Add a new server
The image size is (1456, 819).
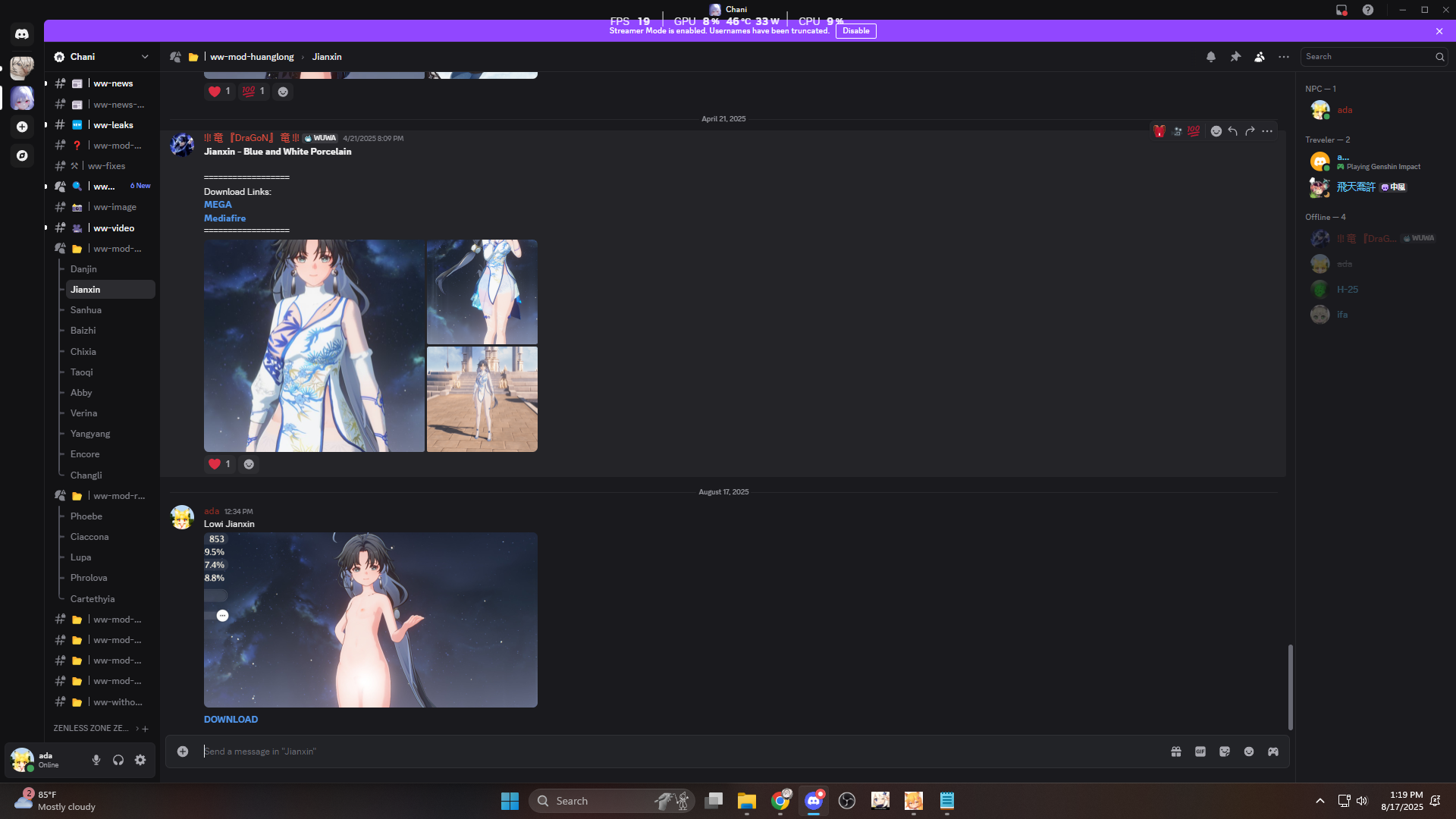(x=22, y=127)
